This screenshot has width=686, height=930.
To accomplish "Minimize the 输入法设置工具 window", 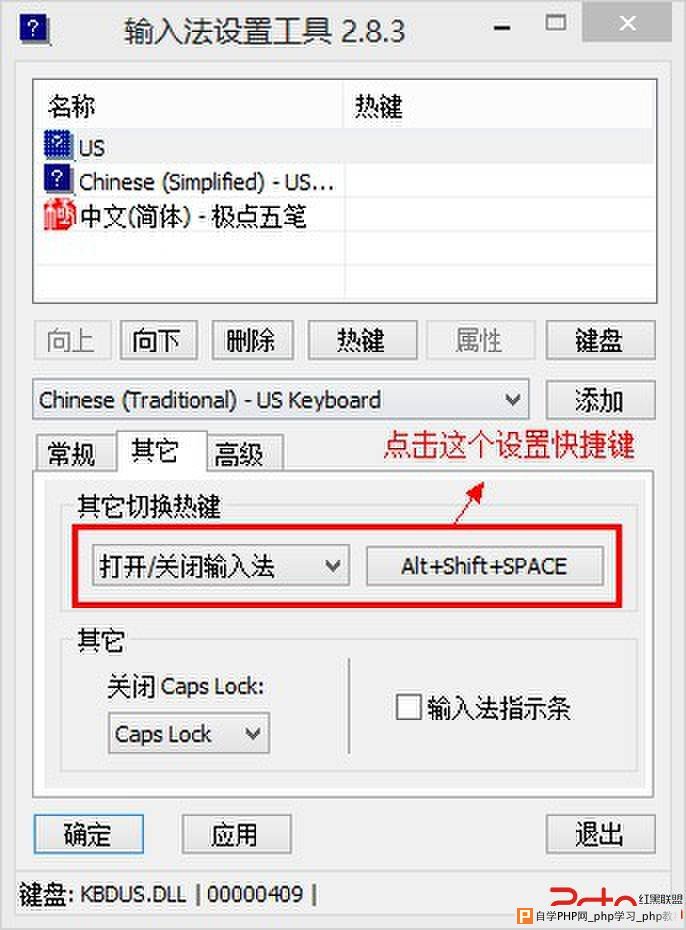I will [502, 27].
